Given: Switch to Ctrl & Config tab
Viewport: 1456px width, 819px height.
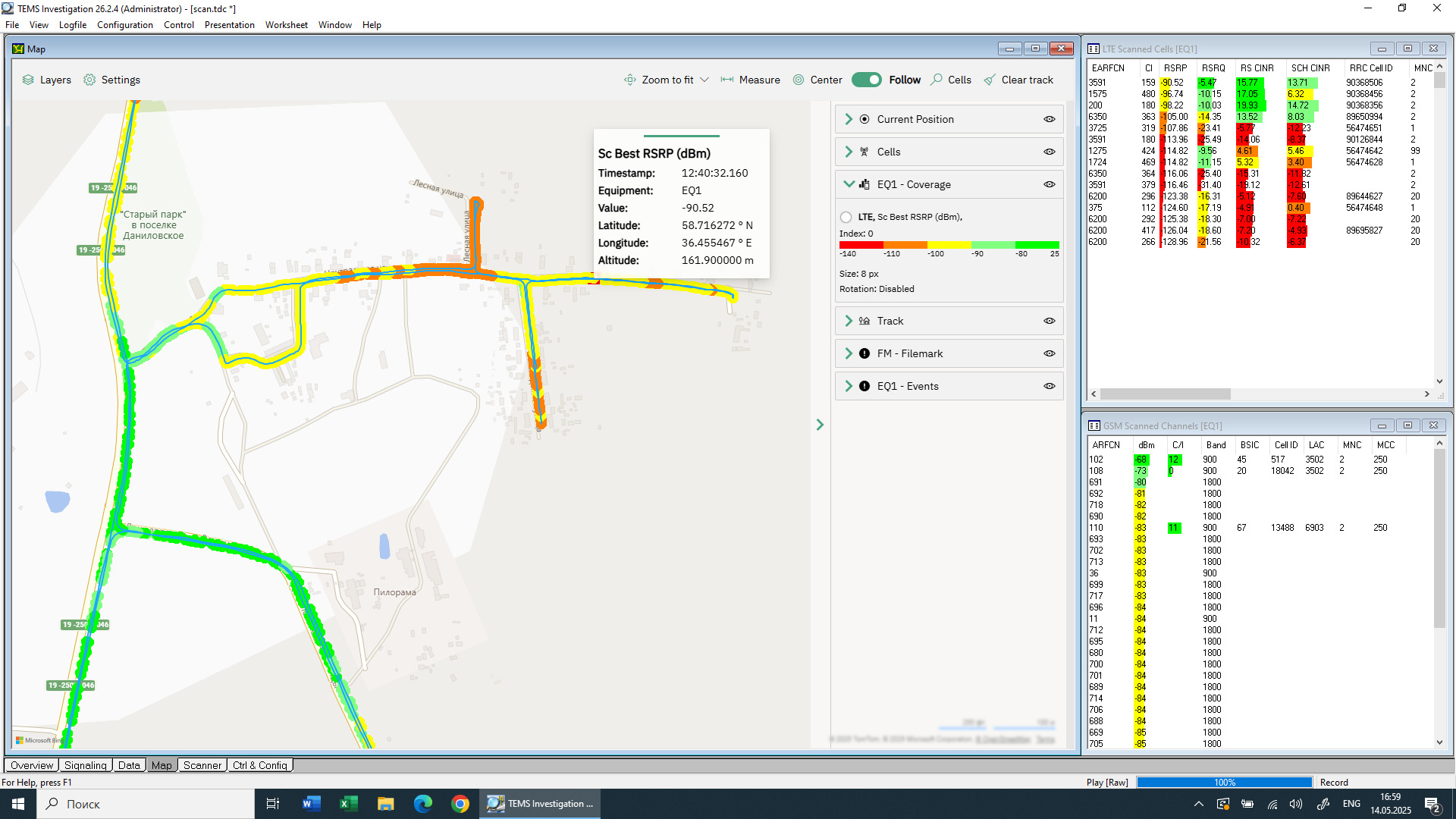Looking at the screenshot, I should [x=260, y=765].
